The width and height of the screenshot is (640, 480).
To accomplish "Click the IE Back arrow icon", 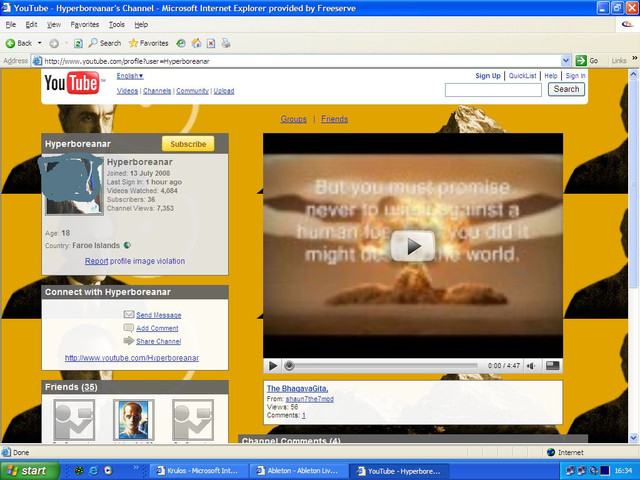I will [x=10, y=43].
